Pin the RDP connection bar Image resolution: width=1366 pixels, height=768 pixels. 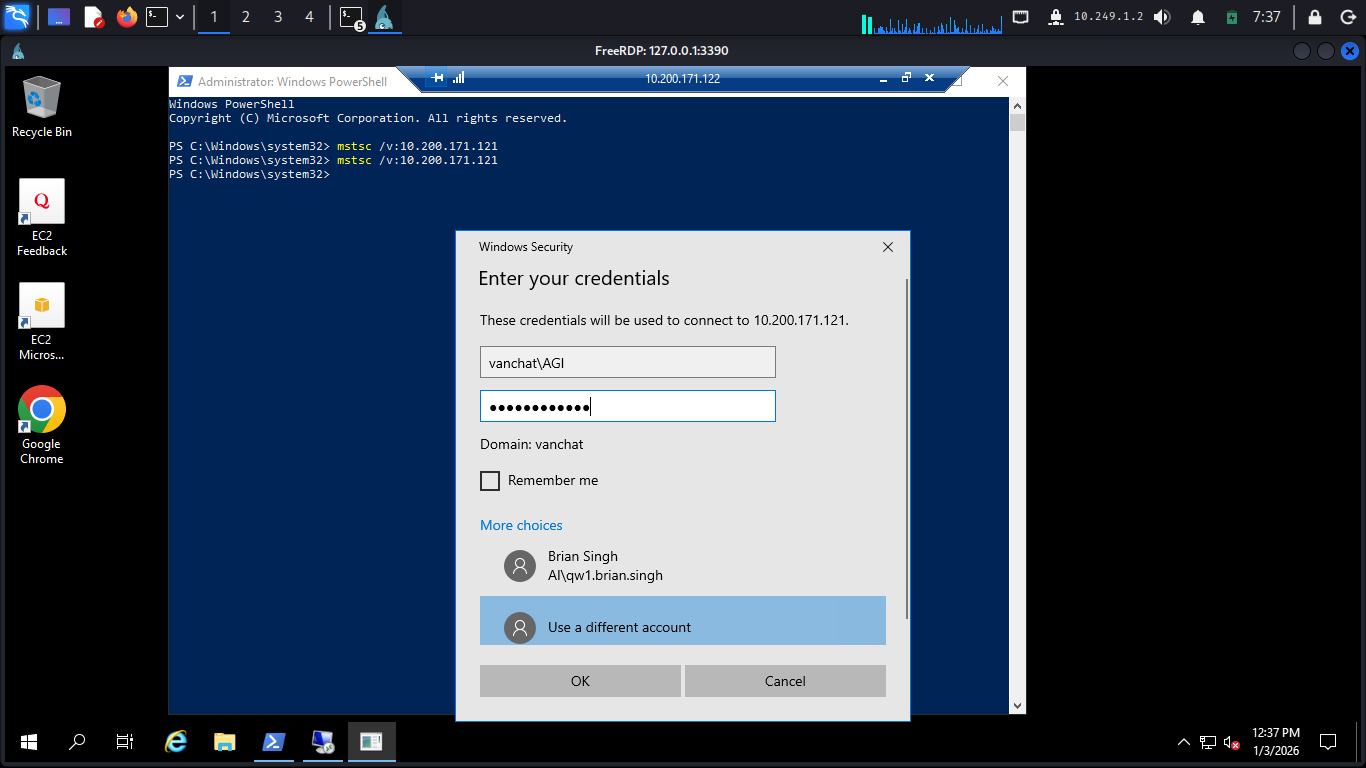pos(437,78)
